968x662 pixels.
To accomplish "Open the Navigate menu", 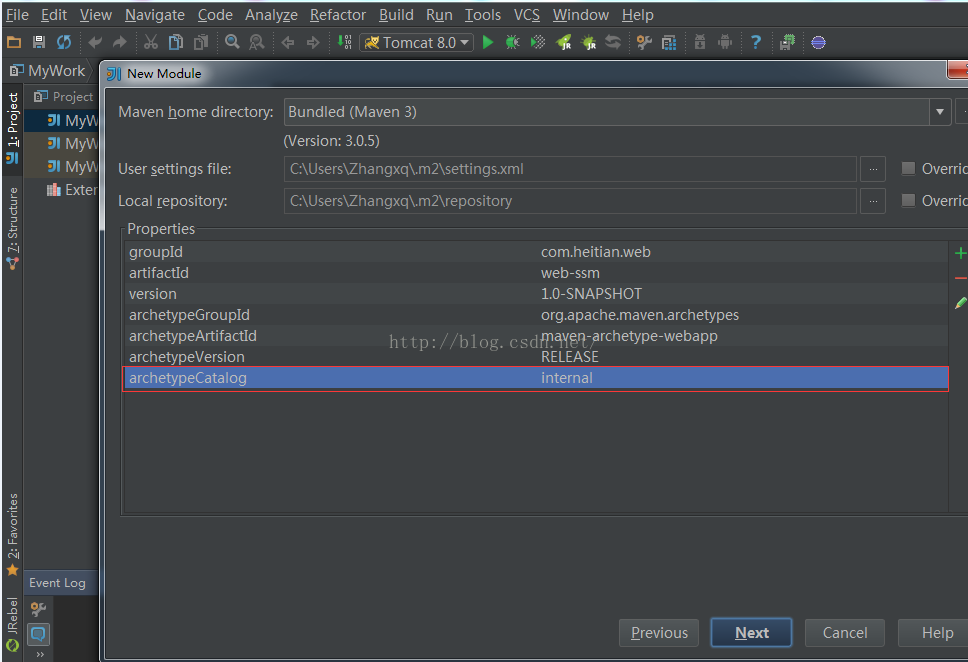I will pos(154,14).
